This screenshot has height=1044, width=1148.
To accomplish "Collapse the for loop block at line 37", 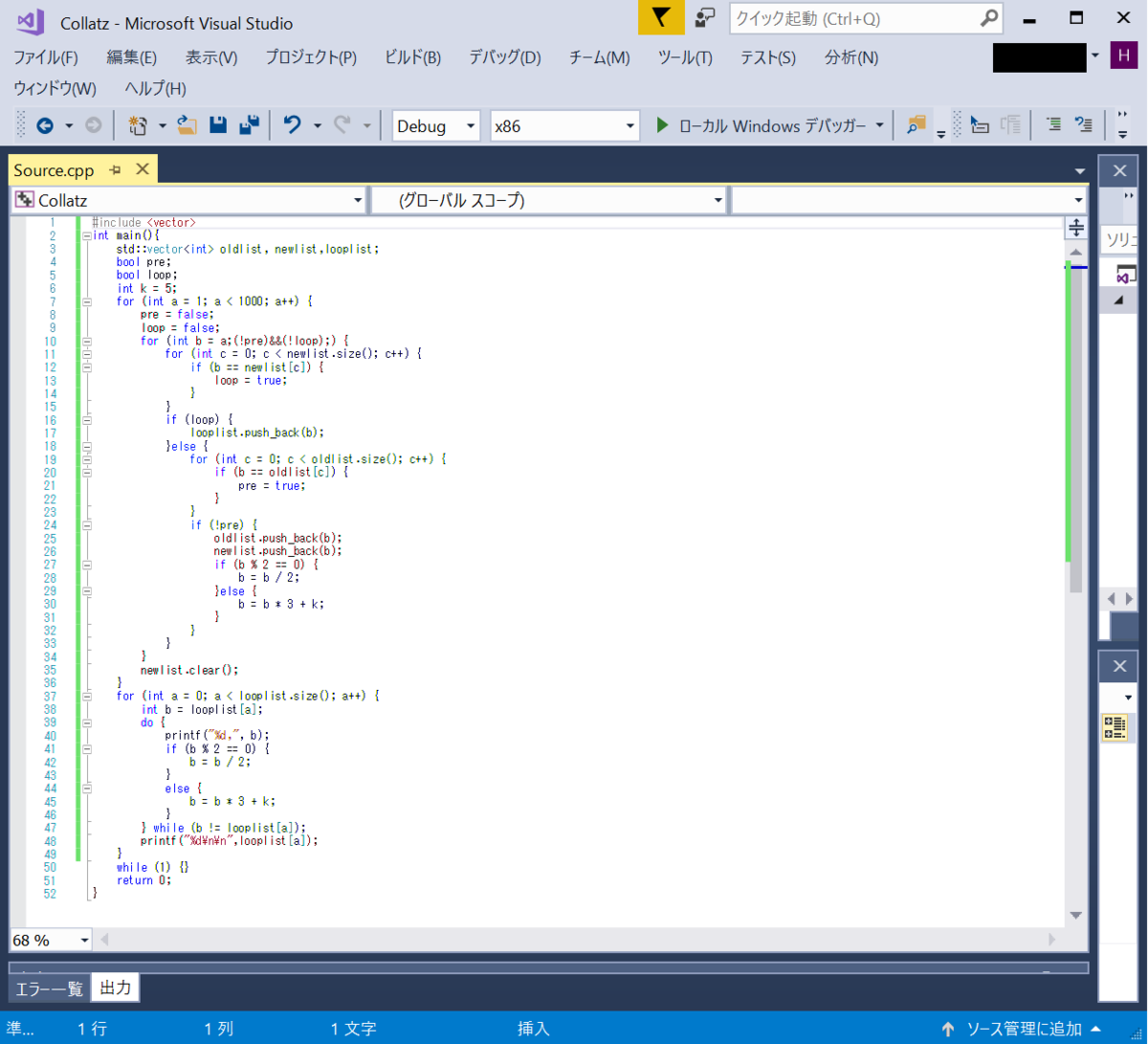I will coord(87,696).
